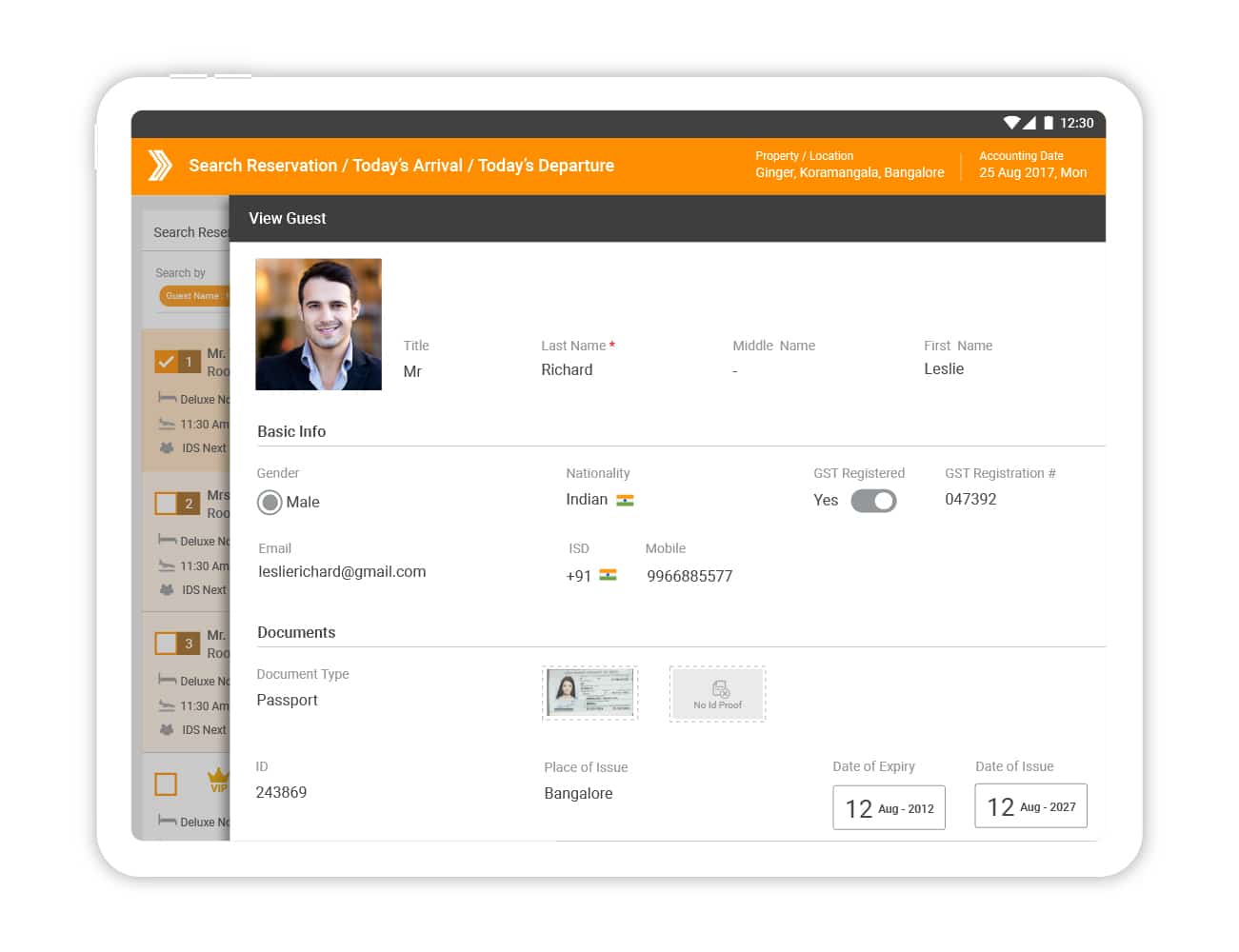
Task: Click the Nationality value Indian
Action: (x=587, y=500)
